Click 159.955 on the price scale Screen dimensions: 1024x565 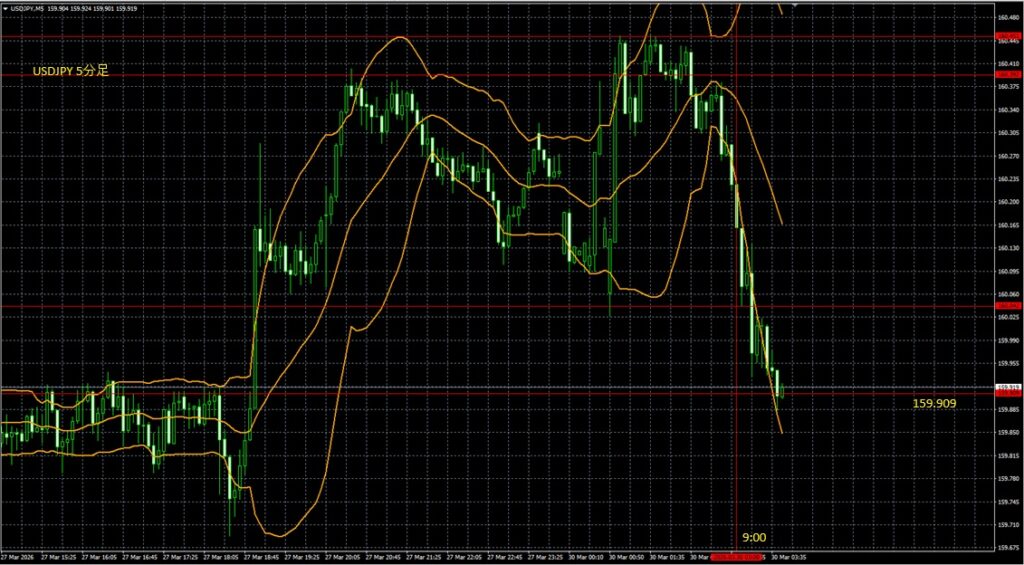click(x=1006, y=363)
